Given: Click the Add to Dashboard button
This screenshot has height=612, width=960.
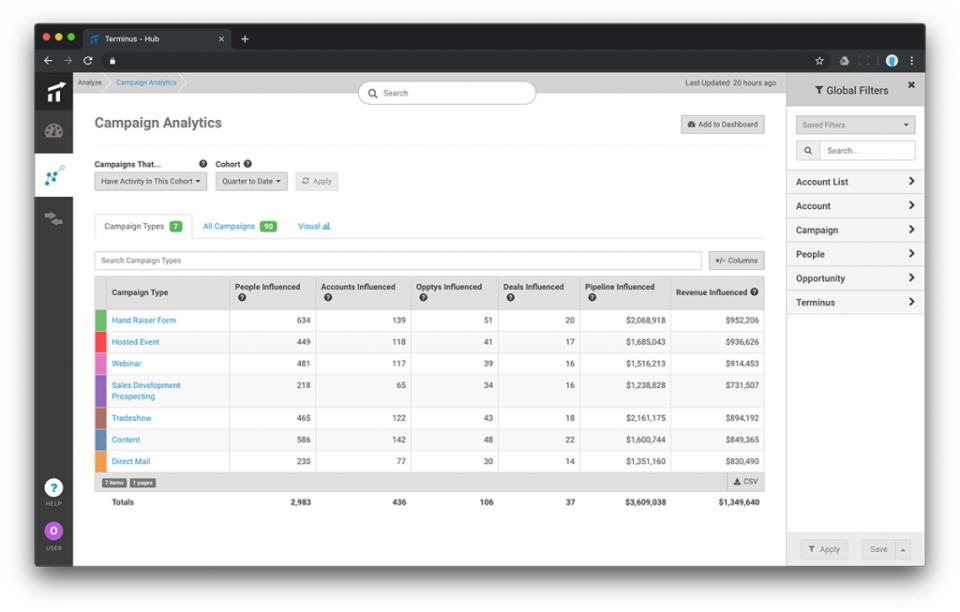Looking at the screenshot, I should tap(722, 124).
